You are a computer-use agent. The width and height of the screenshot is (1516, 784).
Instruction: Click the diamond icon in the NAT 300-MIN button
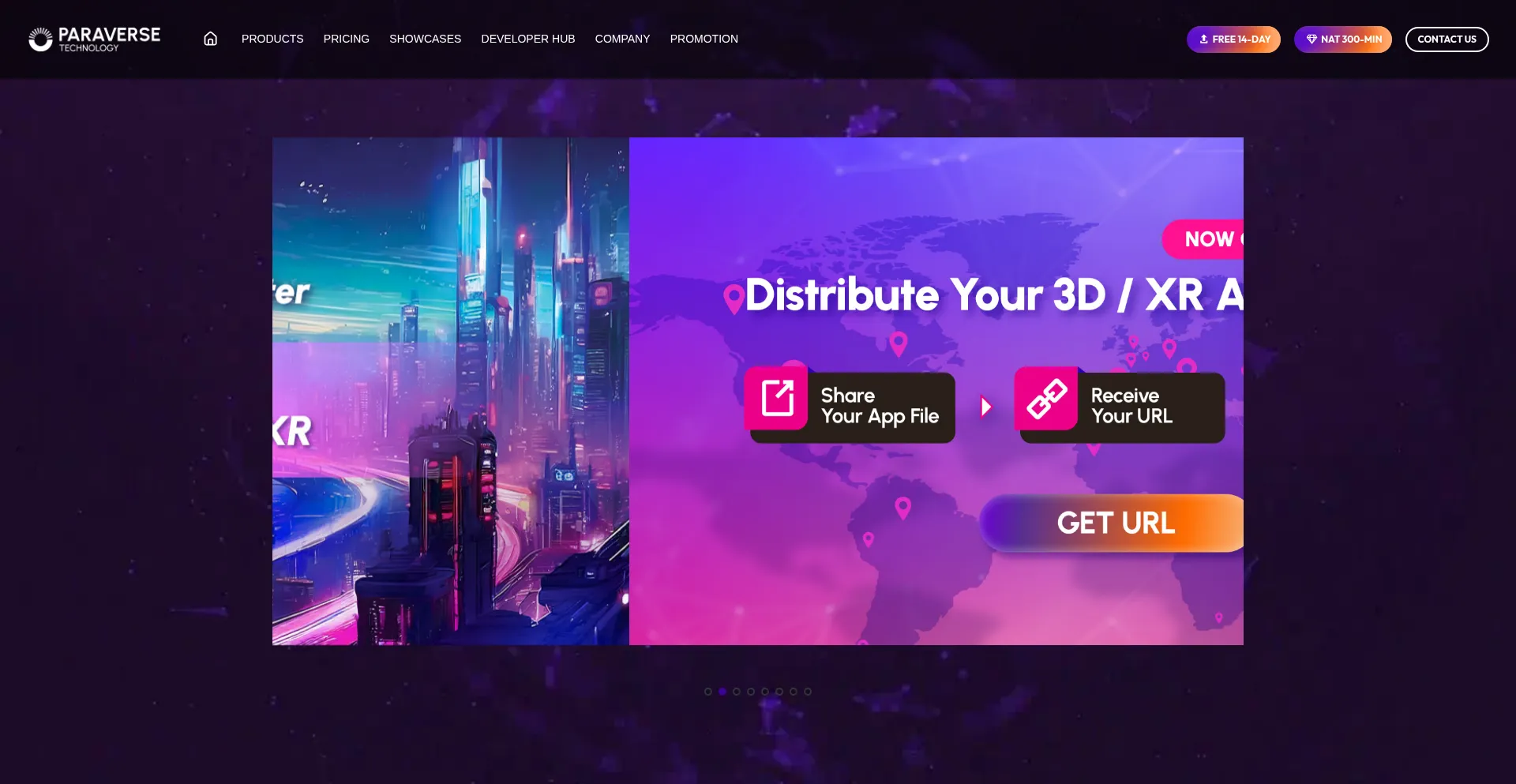click(1311, 39)
